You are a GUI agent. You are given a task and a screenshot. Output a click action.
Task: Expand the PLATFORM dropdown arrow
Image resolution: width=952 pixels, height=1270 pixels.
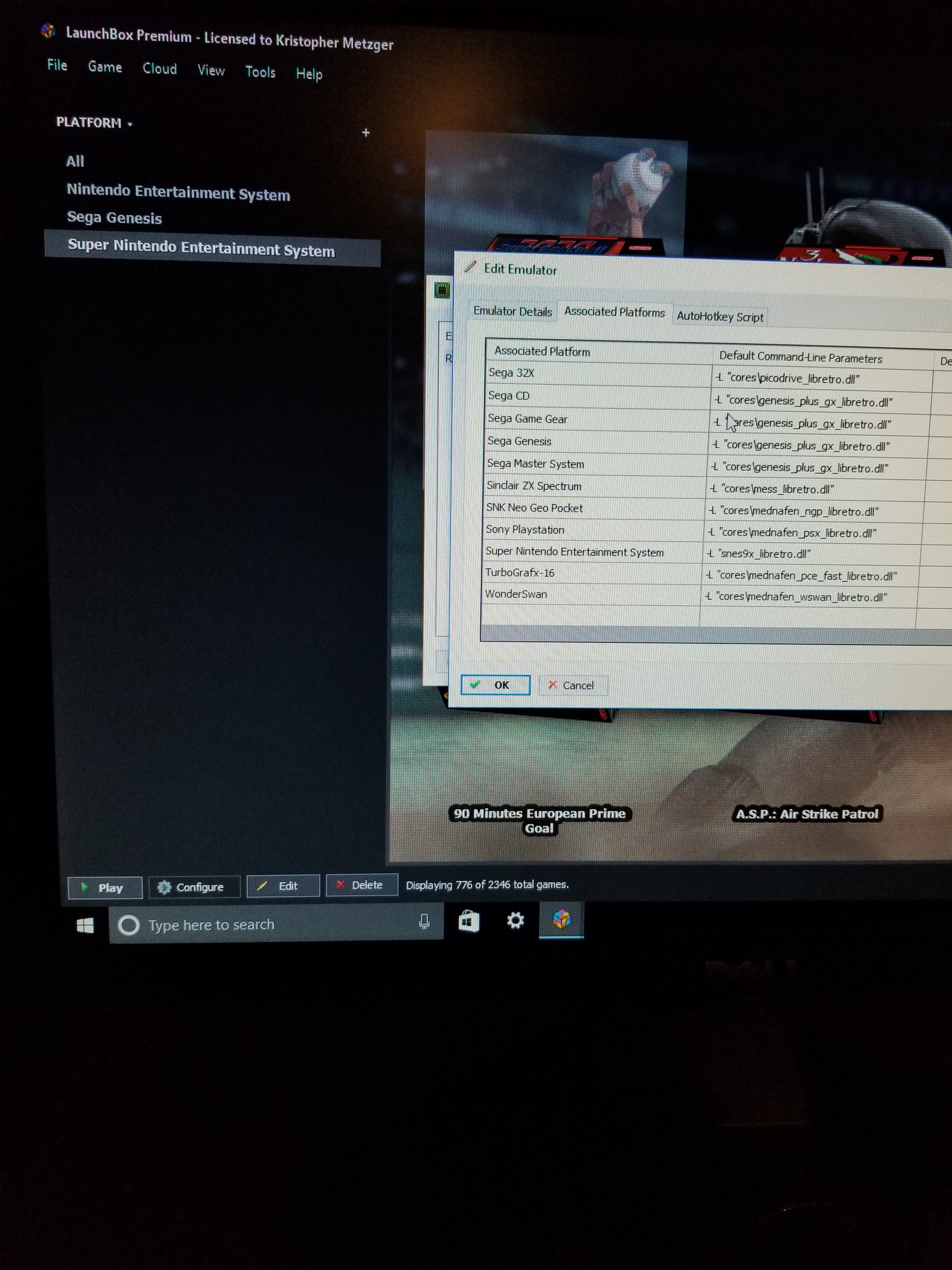[130, 124]
